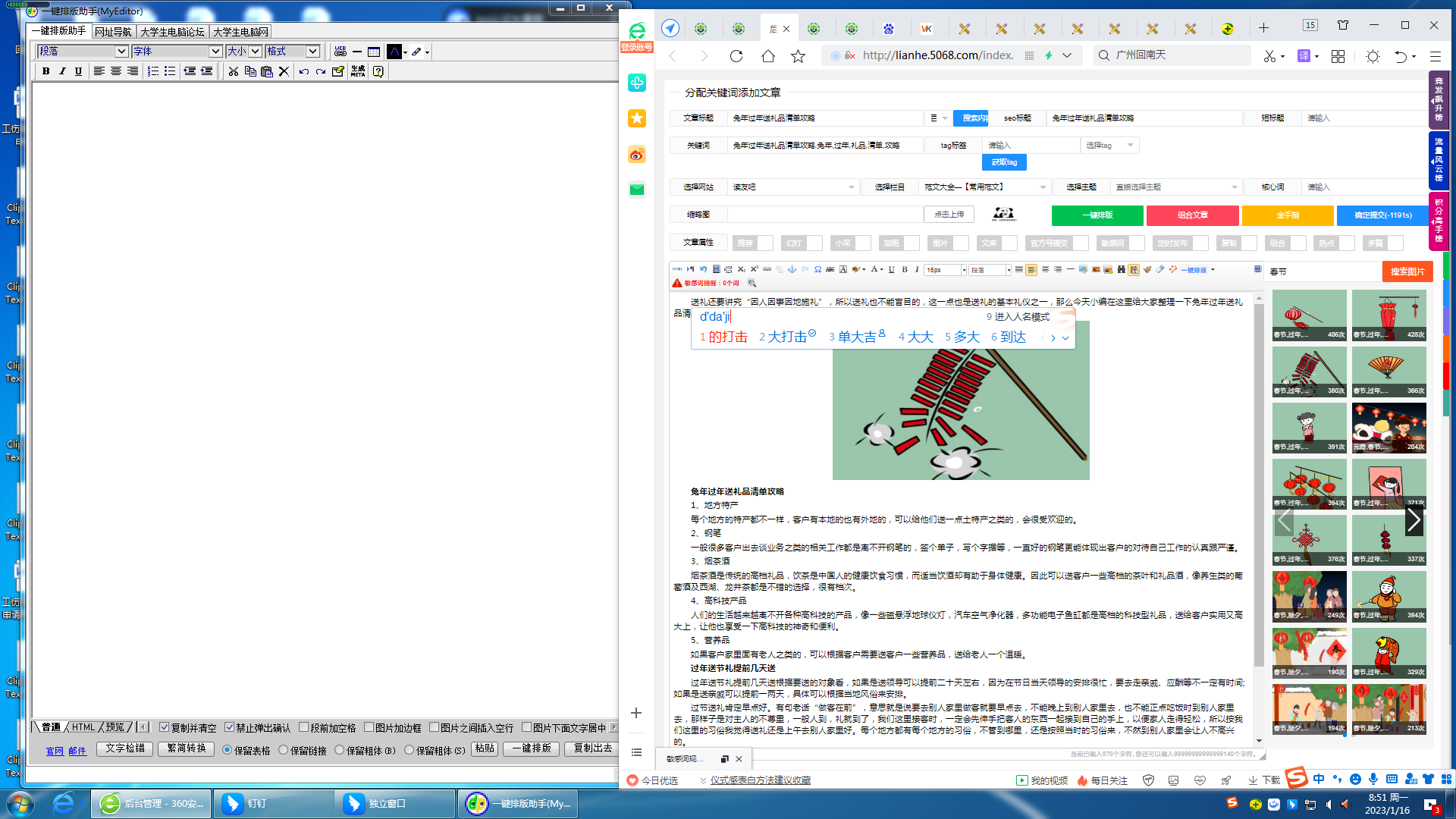
Task: Click the bold formatting icon in MyEditor
Action: point(46,71)
